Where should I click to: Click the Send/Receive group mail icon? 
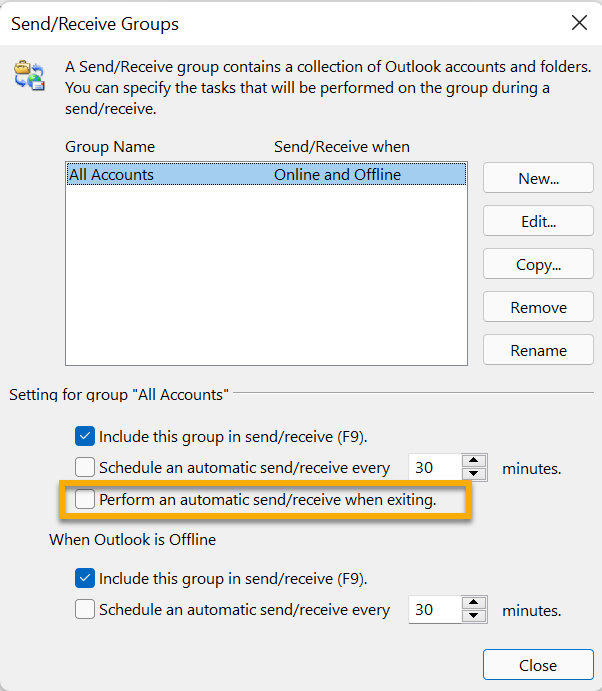click(x=29, y=75)
